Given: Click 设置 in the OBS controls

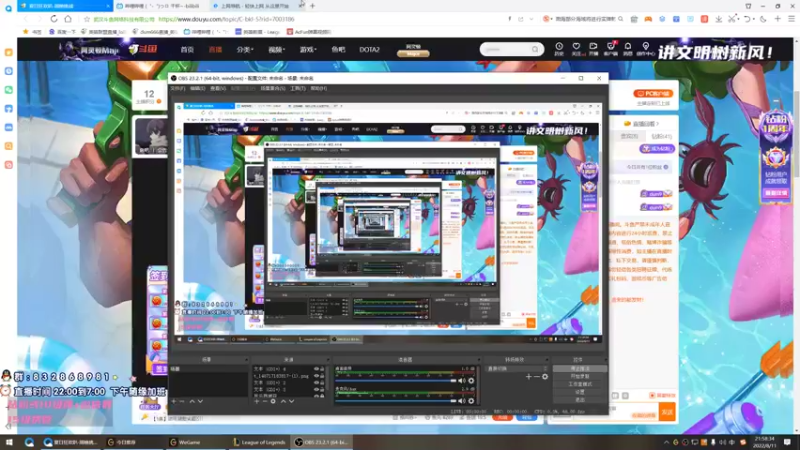Looking at the screenshot, I should point(580,392).
